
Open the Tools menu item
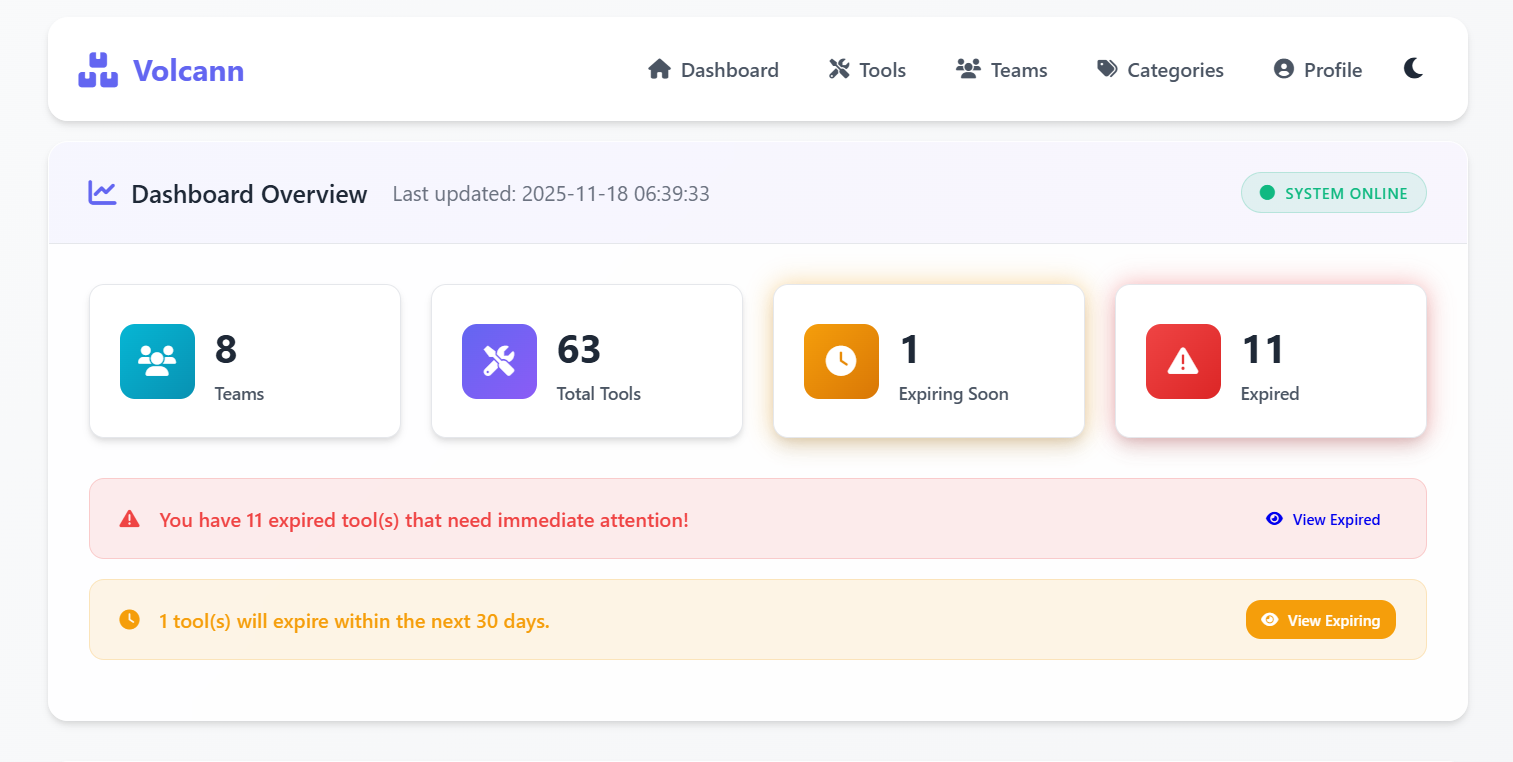tap(866, 70)
